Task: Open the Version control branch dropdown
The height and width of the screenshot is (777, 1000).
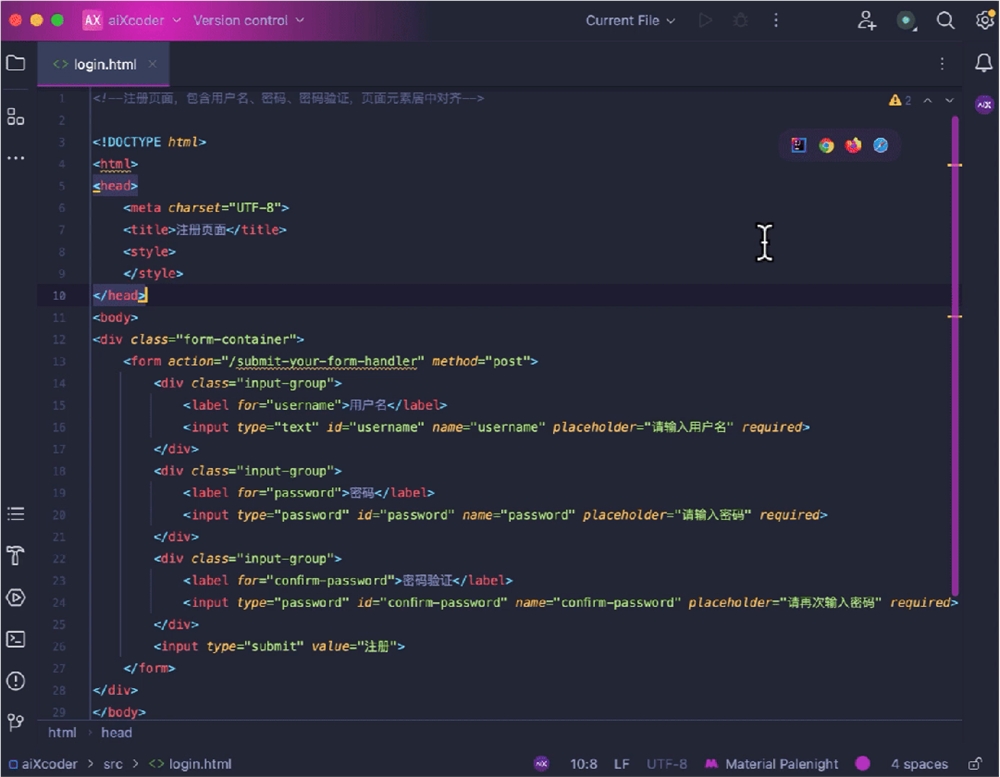Action: coord(248,20)
